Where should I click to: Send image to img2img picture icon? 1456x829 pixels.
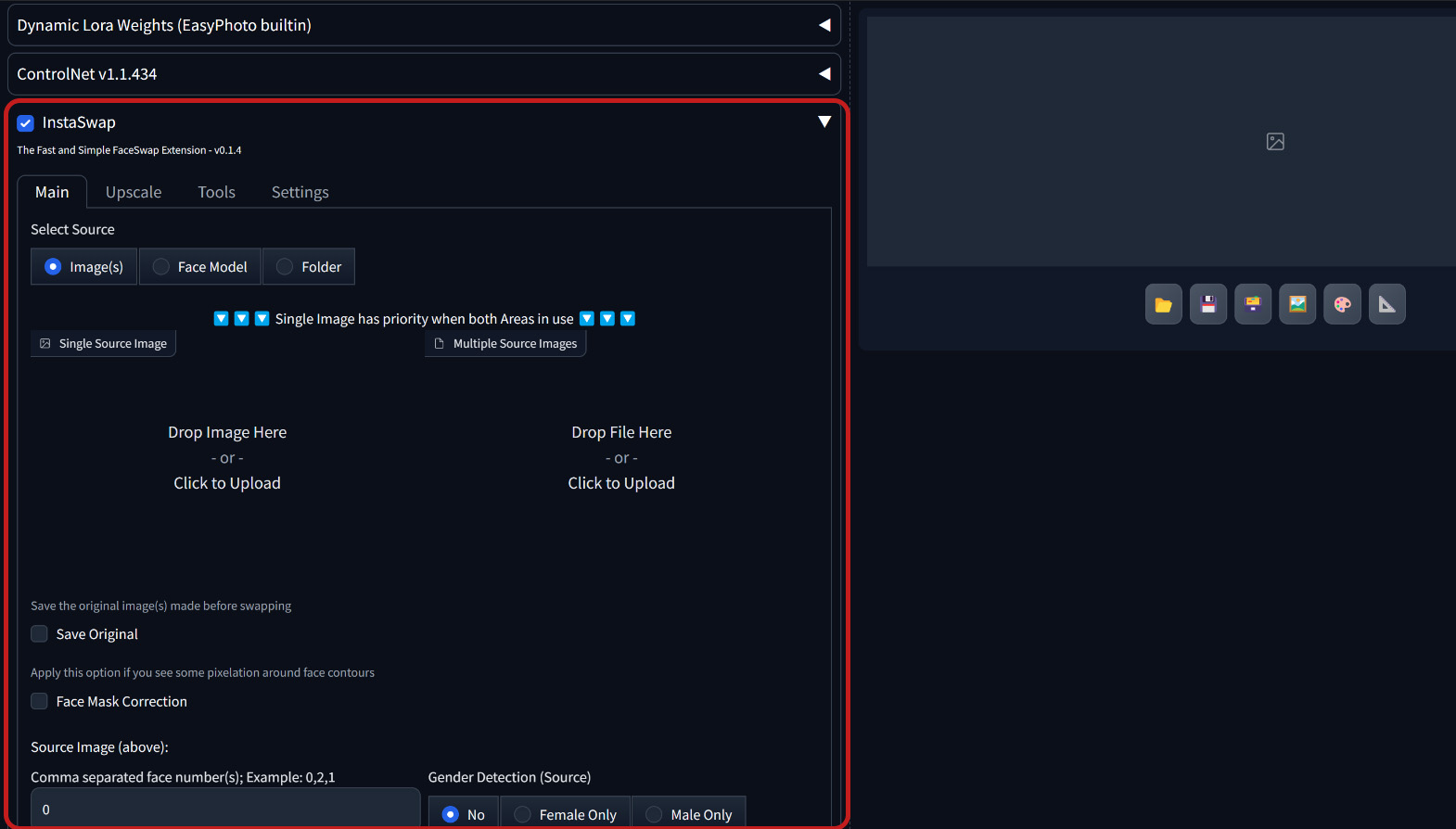[1296, 304]
